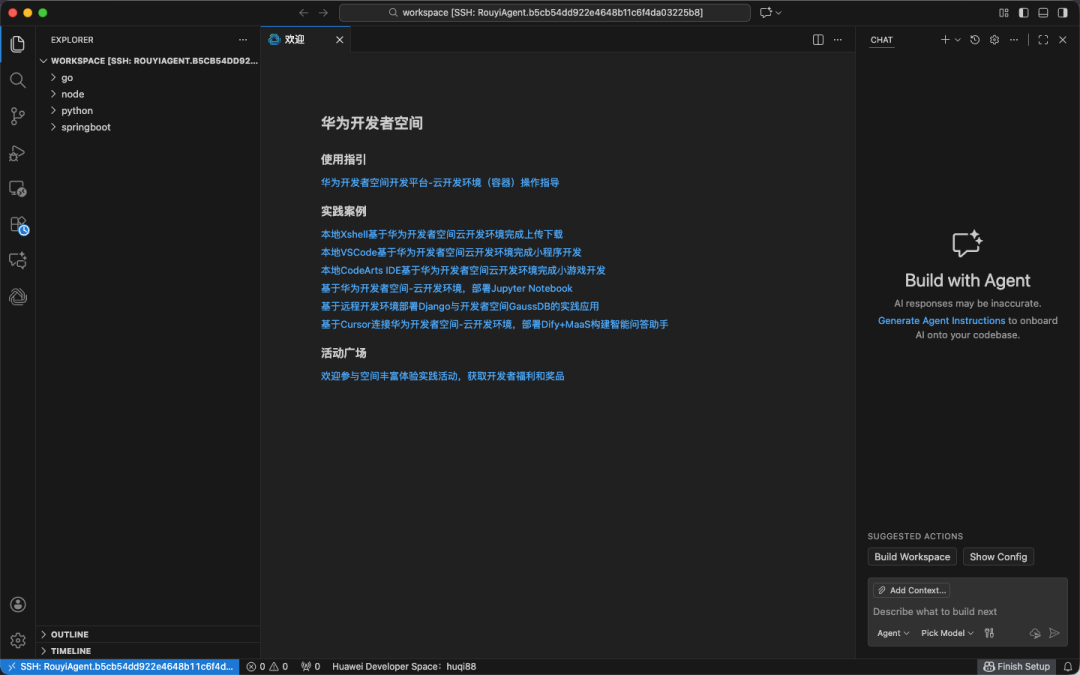Open the Explorer view in activity bar
The image size is (1080, 675).
coord(18,44)
